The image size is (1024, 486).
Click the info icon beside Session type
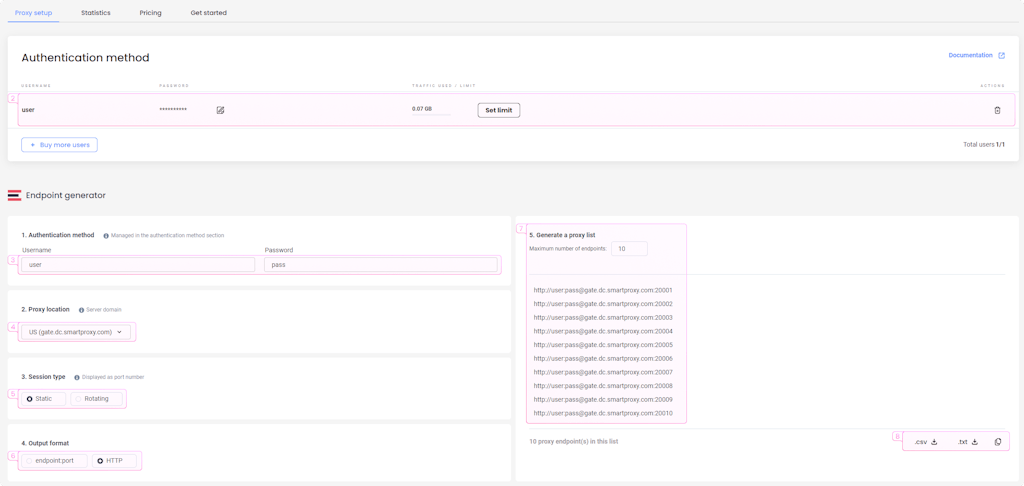[76, 377]
